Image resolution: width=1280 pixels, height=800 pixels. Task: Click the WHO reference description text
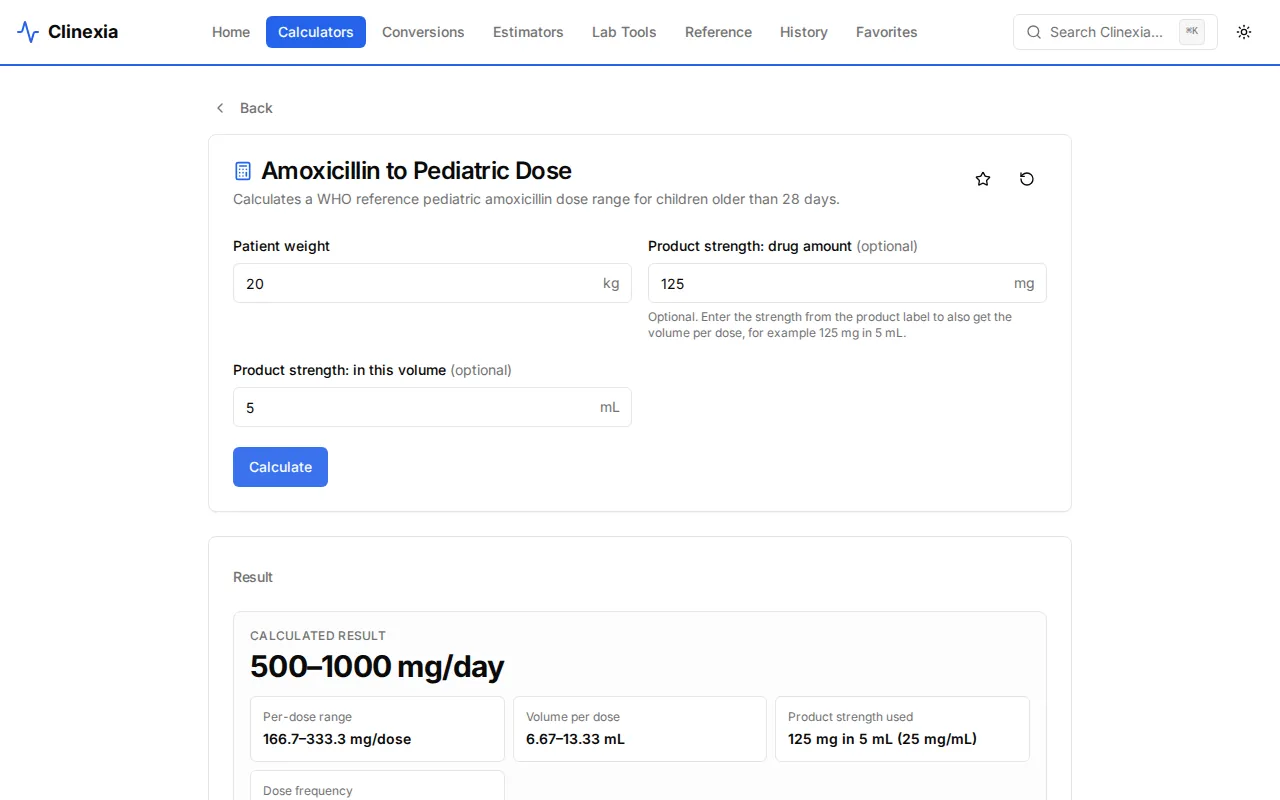[536, 199]
